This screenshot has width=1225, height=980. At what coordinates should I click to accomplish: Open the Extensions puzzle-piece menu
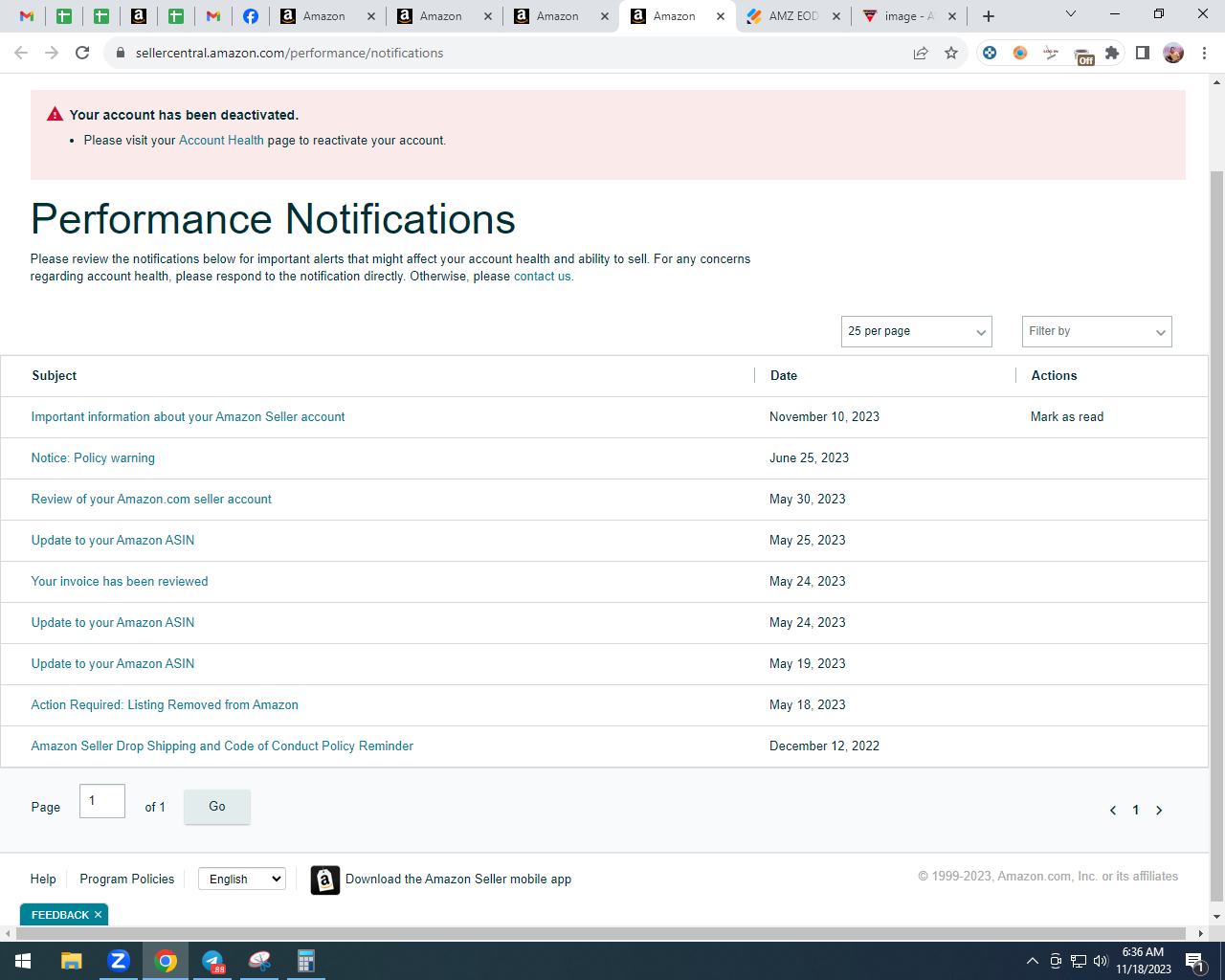[1112, 53]
